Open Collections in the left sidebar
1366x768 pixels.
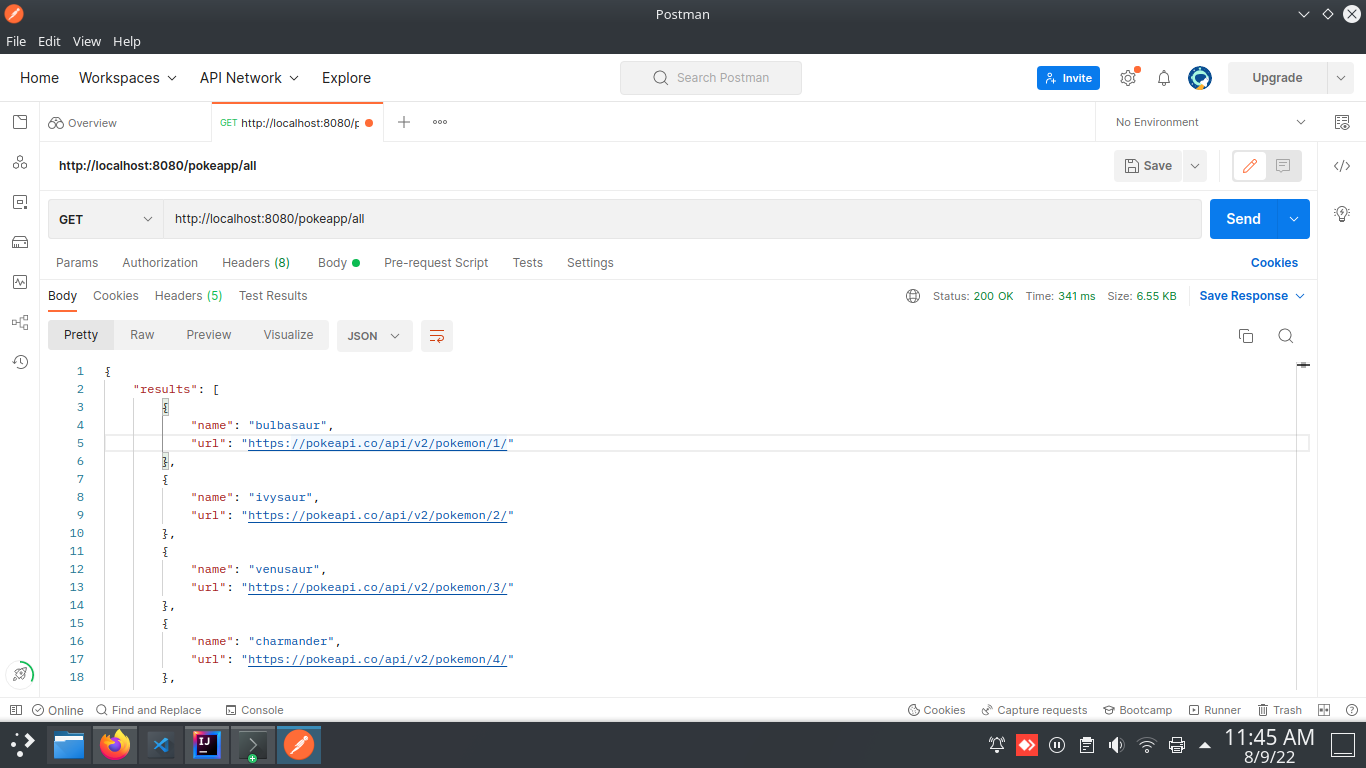click(x=20, y=122)
